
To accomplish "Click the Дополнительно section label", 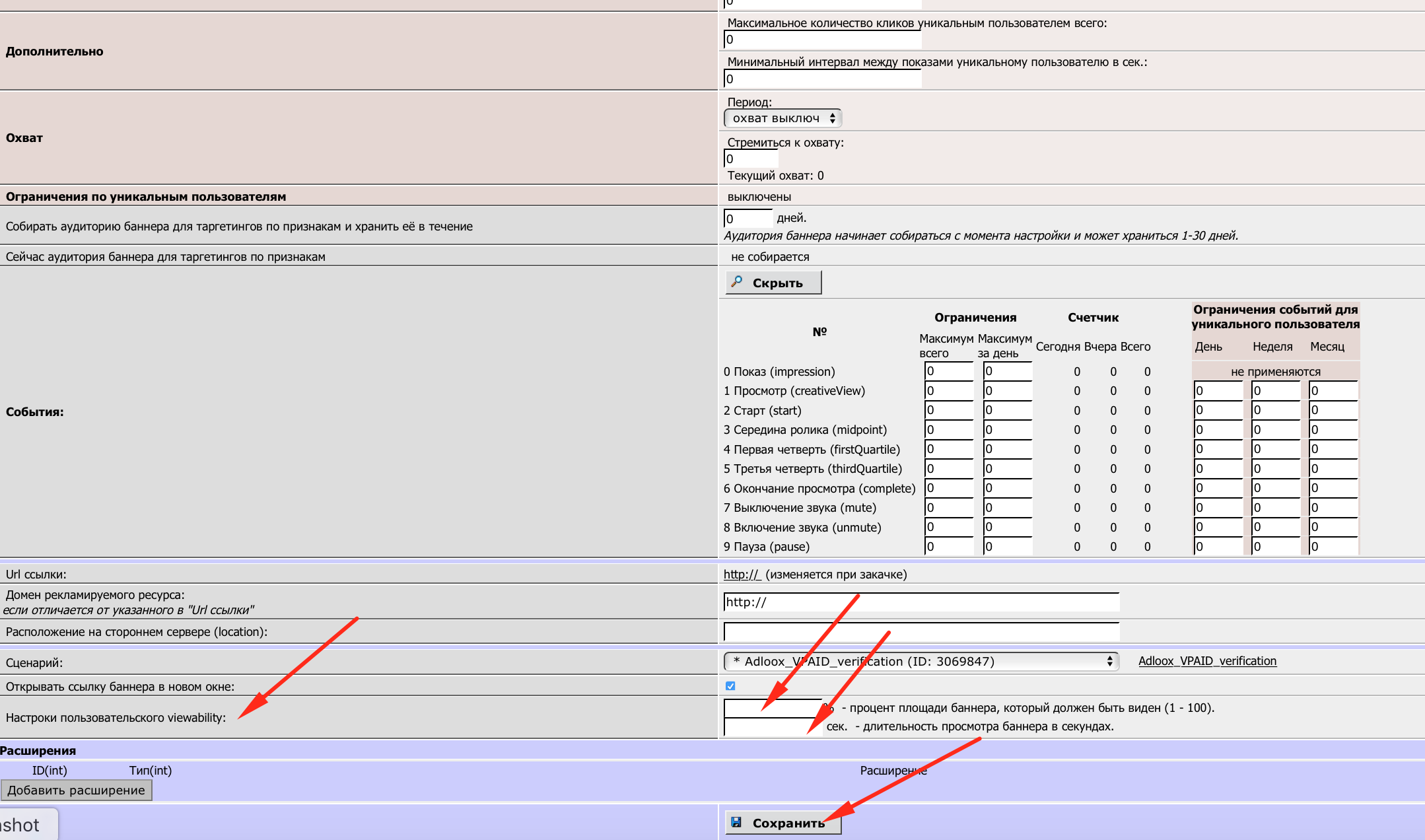I will [x=55, y=52].
